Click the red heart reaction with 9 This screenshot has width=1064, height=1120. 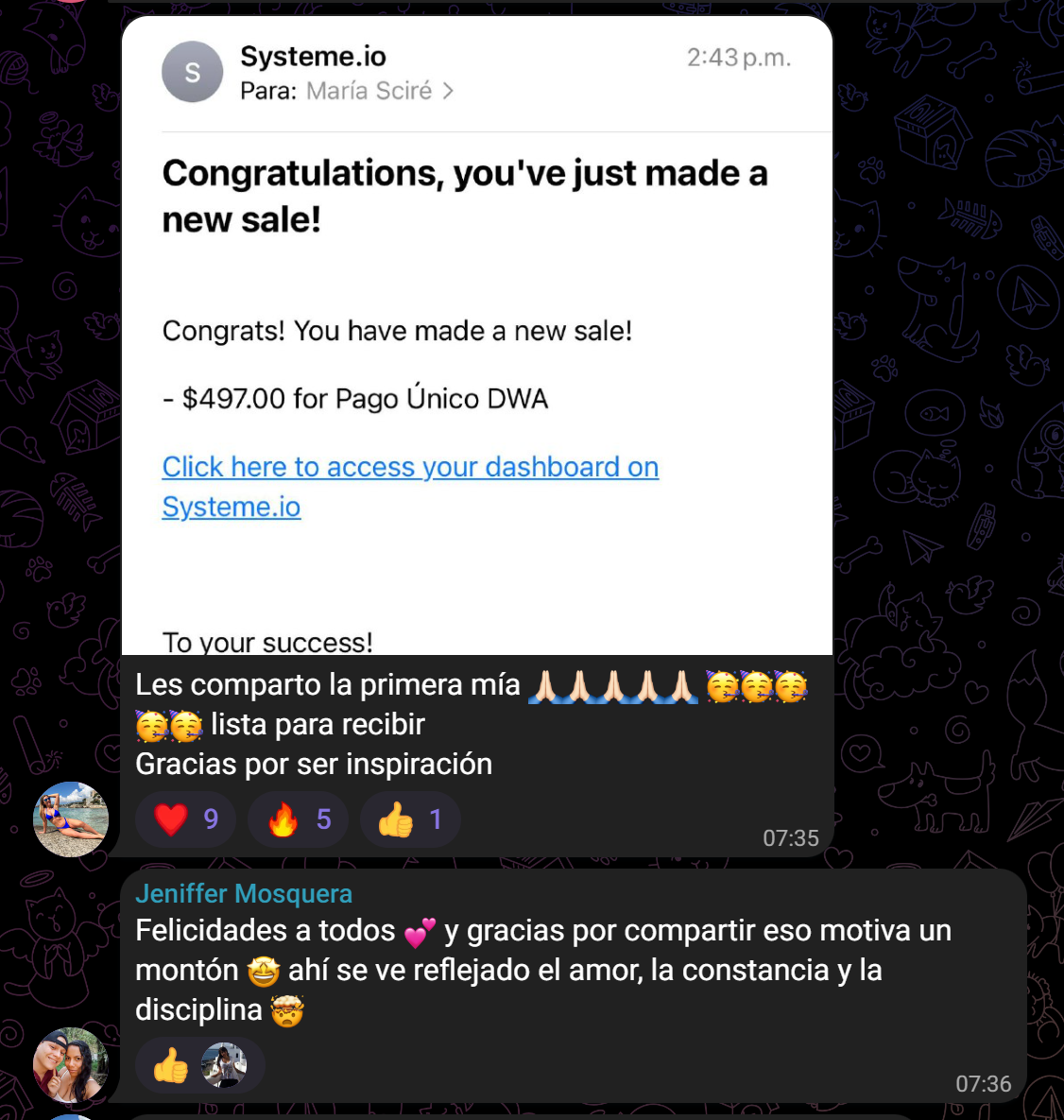(x=185, y=819)
